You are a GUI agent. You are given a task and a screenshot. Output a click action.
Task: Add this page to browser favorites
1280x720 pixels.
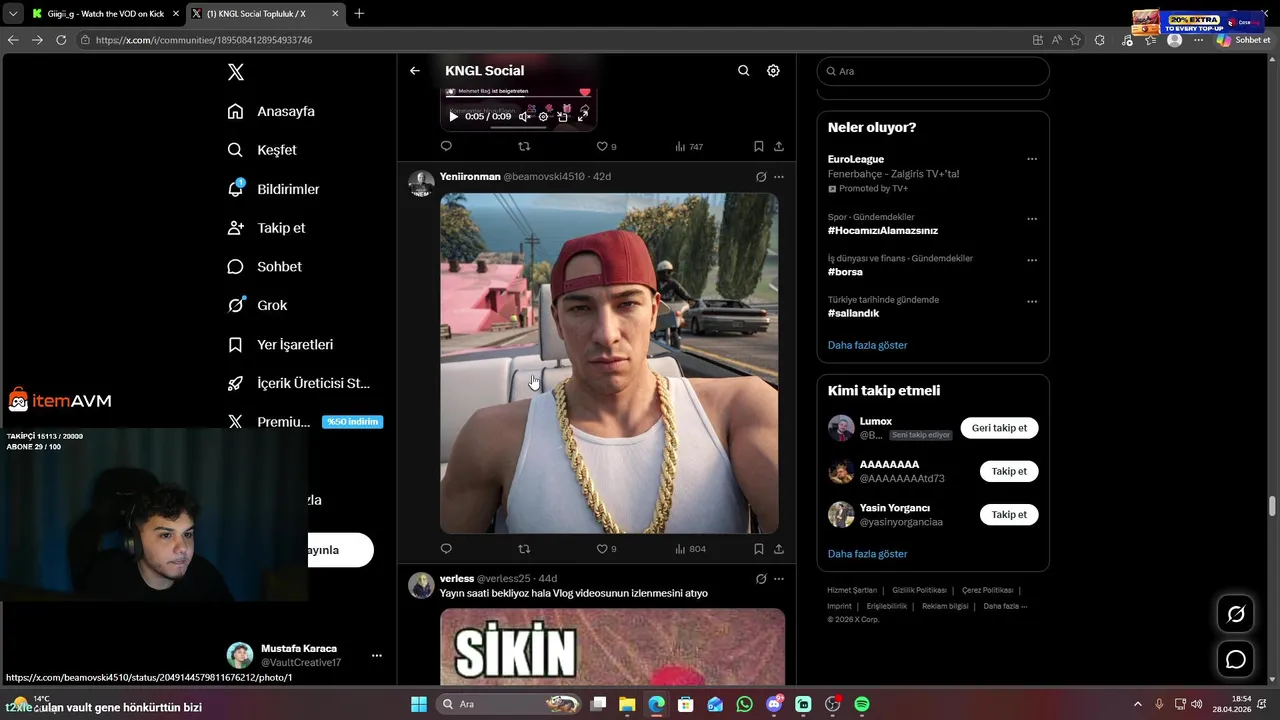click(1076, 40)
